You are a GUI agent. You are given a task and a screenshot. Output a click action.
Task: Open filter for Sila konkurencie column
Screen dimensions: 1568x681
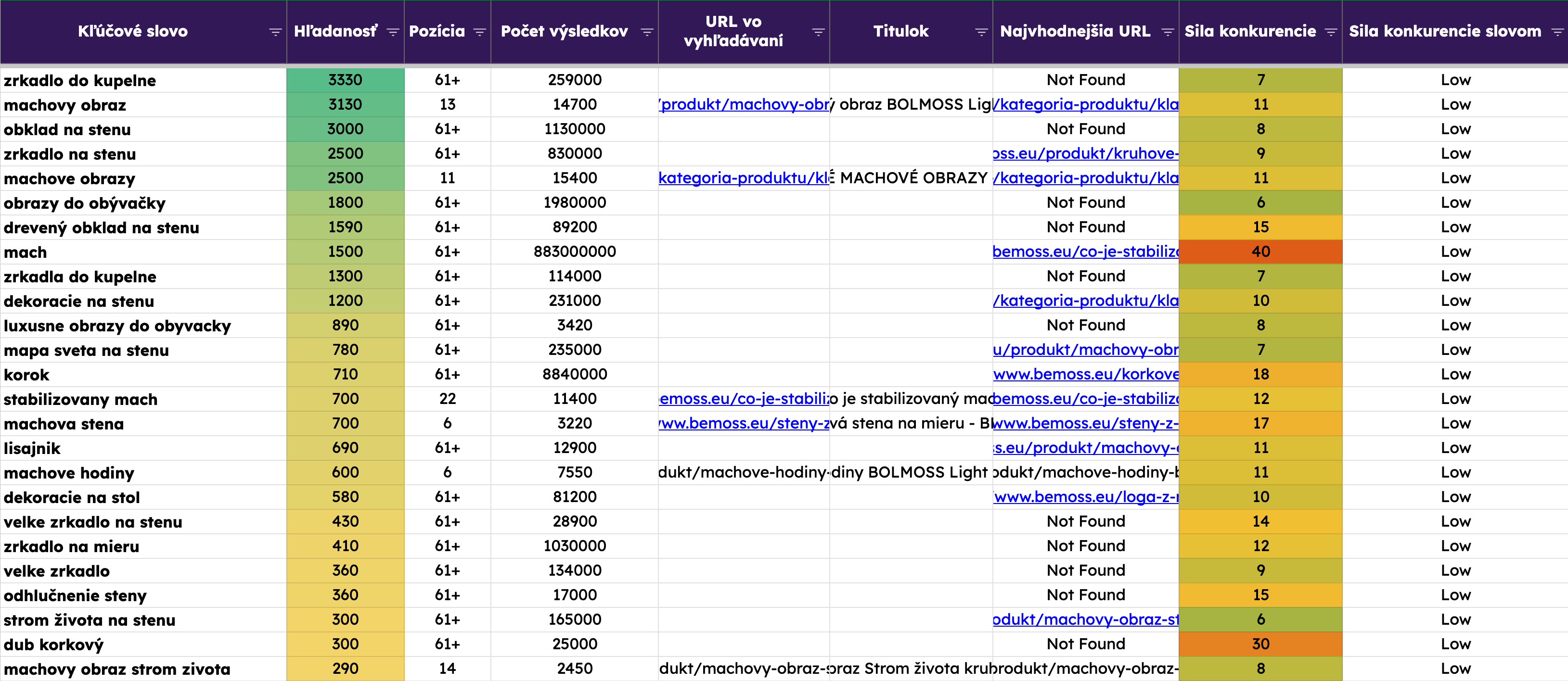click(x=1331, y=32)
